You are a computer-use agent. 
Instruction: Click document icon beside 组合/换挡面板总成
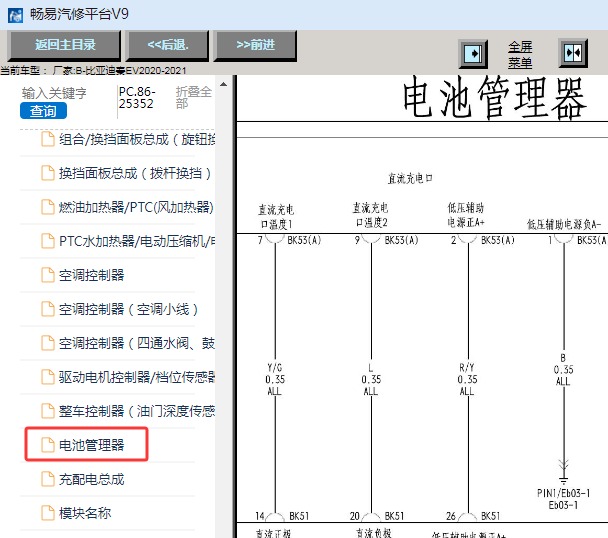pos(48,139)
